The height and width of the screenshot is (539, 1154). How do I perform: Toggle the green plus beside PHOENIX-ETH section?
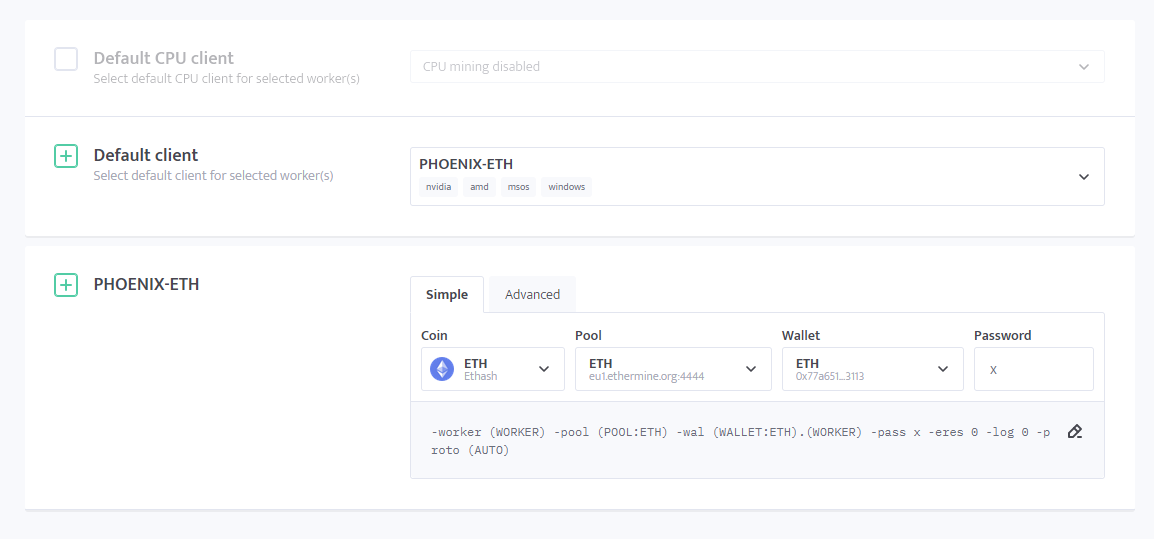pyautogui.click(x=66, y=285)
